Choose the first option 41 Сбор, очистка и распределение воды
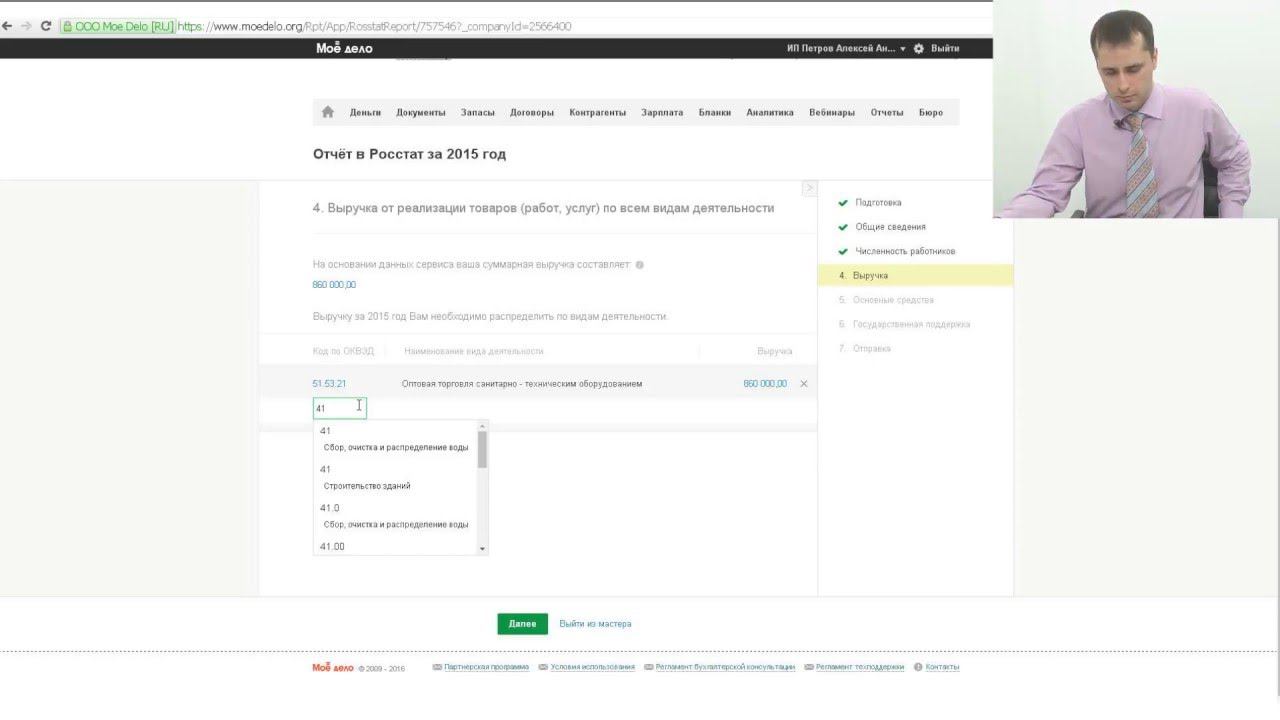The height and width of the screenshot is (720, 1280). (396, 439)
